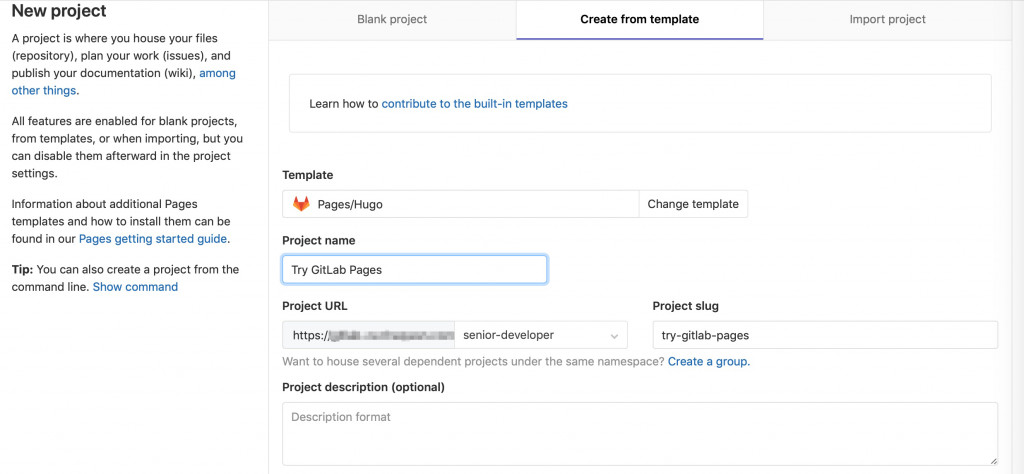Click the https:// Project URL prefix box

368,335
